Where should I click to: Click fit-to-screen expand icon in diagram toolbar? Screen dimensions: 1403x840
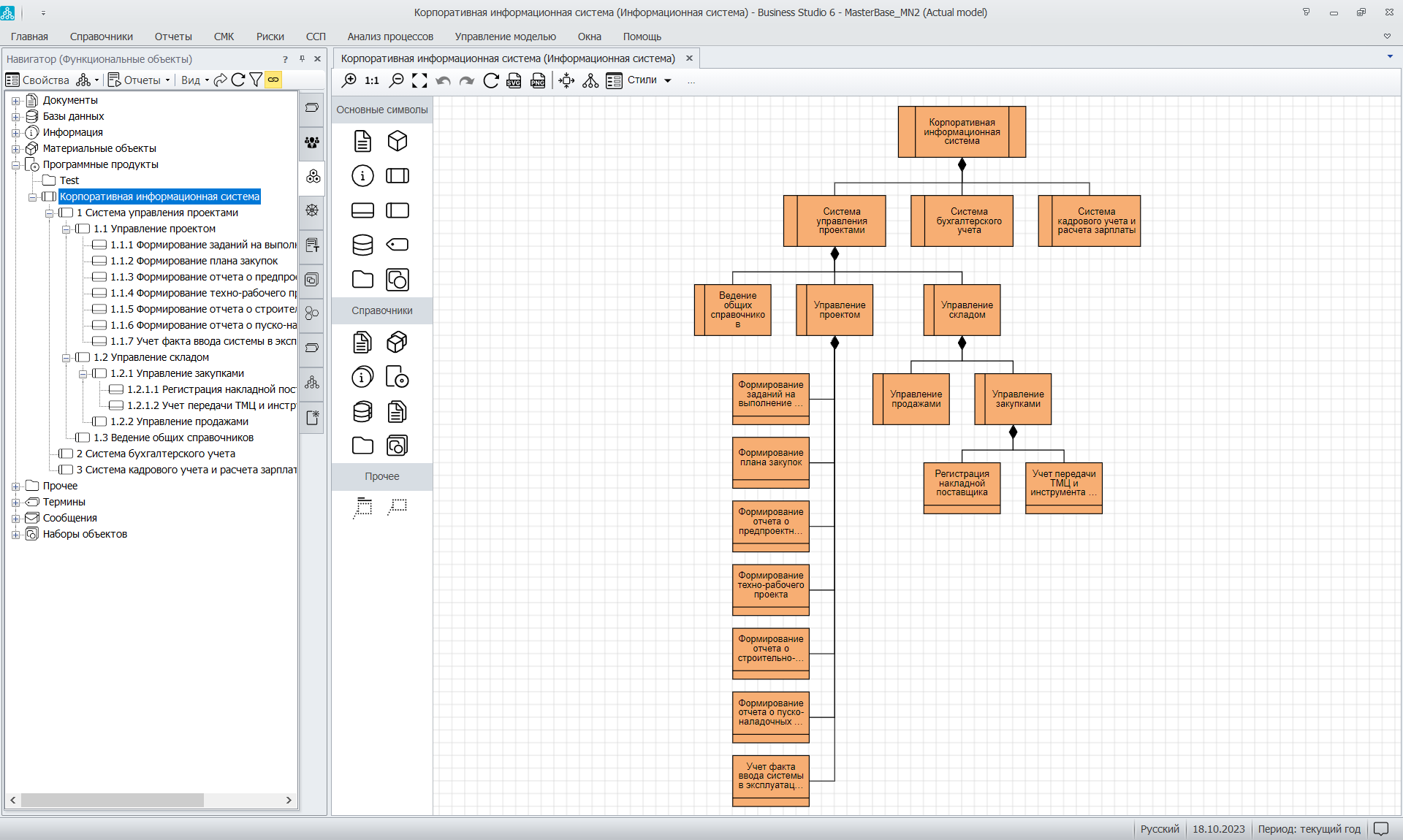point(419,80)
